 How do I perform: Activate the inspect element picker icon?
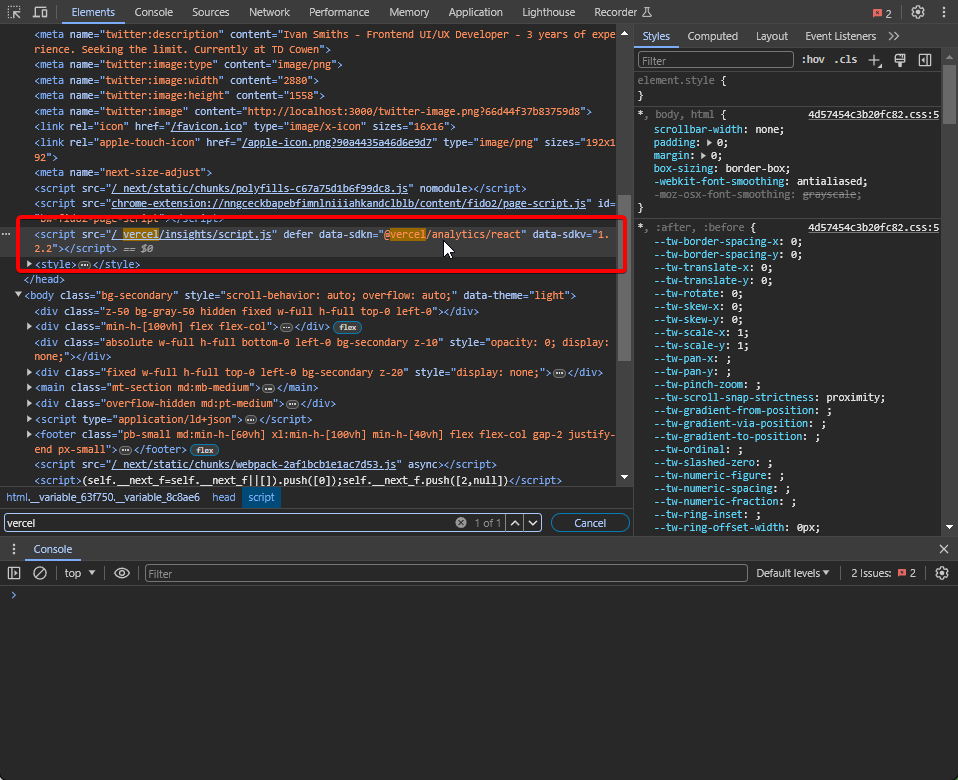pos(14,12)
